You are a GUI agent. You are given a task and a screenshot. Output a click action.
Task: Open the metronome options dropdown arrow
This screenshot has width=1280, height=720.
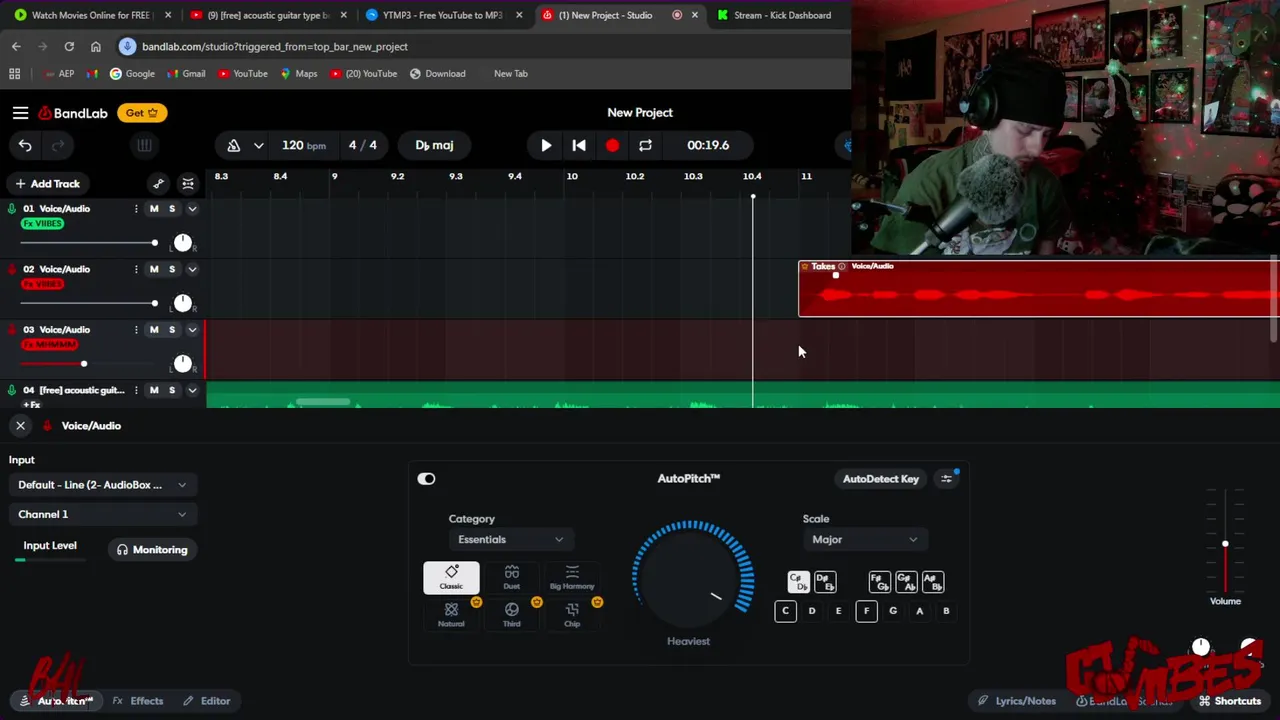[258, 145]
